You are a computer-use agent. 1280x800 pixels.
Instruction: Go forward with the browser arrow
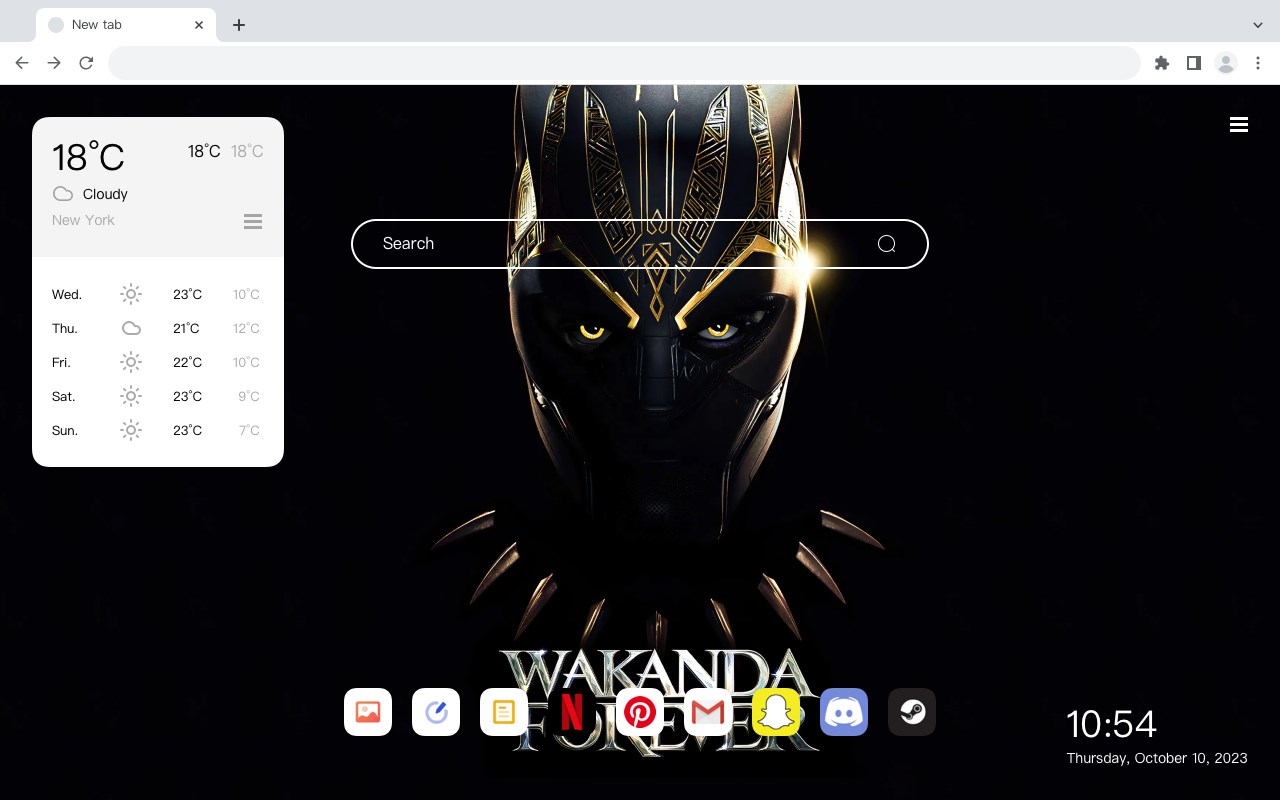(54, 63)
